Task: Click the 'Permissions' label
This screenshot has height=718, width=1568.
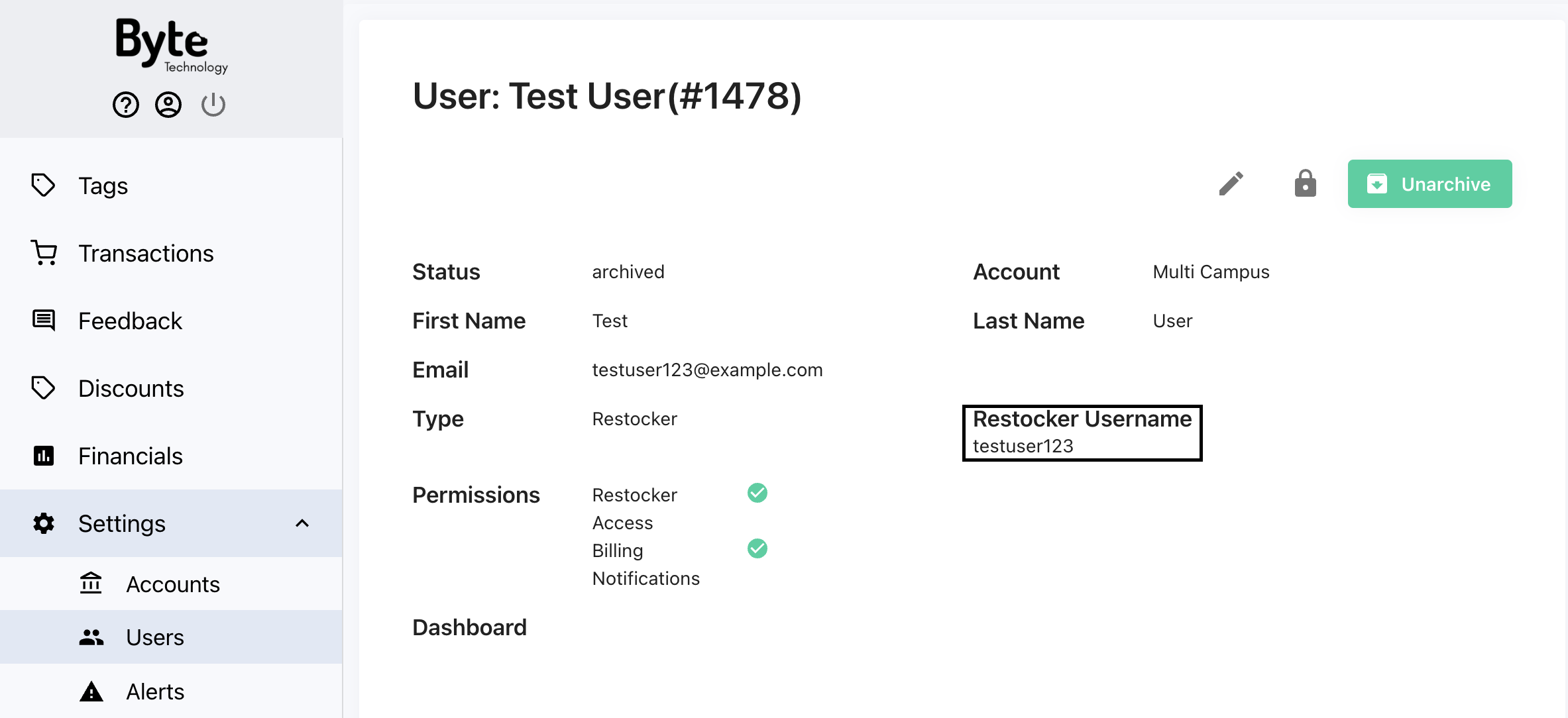Action: pos(476,495)
